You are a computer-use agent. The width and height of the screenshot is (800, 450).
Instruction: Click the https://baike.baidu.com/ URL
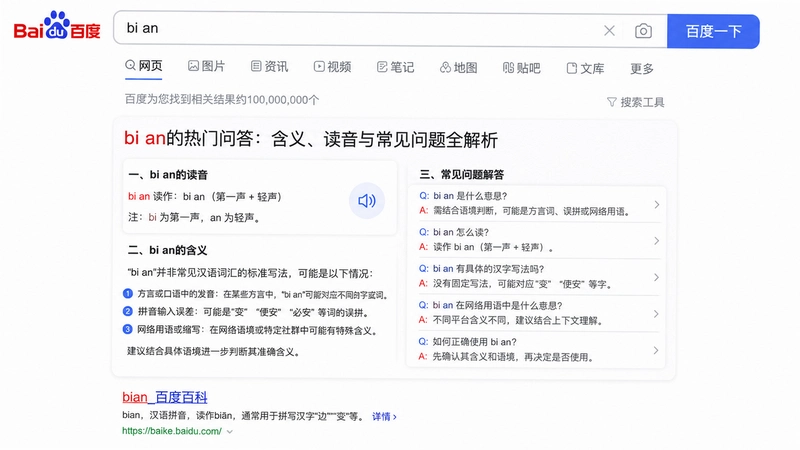[x=172, y=431]
